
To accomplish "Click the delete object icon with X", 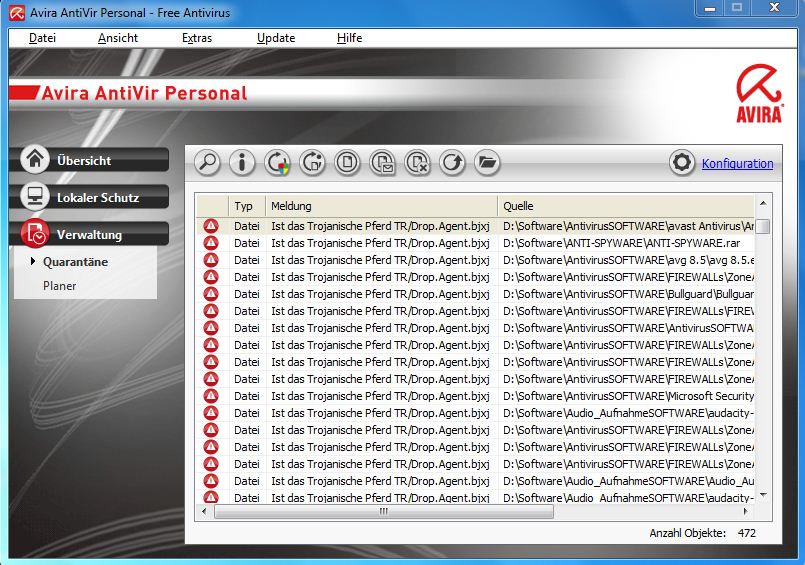I will (417, 163).
